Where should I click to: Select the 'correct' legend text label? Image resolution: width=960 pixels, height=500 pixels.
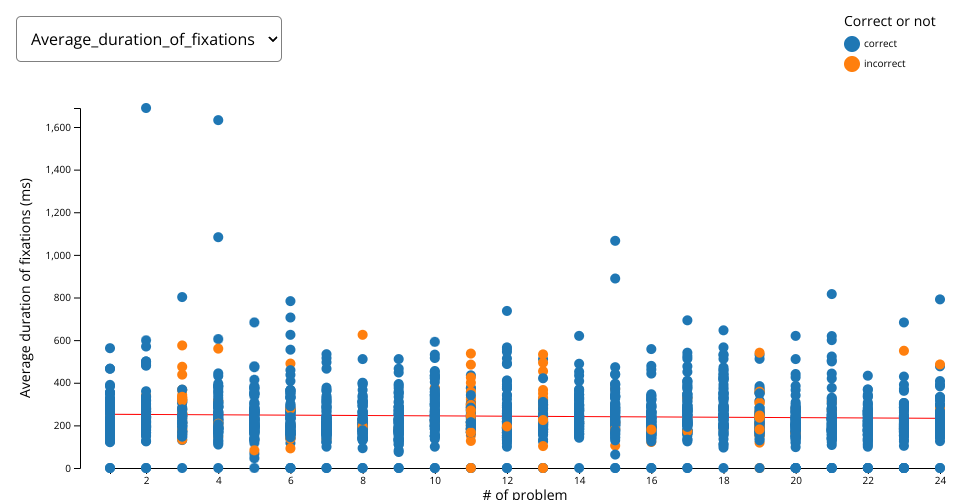coord(880,43)
